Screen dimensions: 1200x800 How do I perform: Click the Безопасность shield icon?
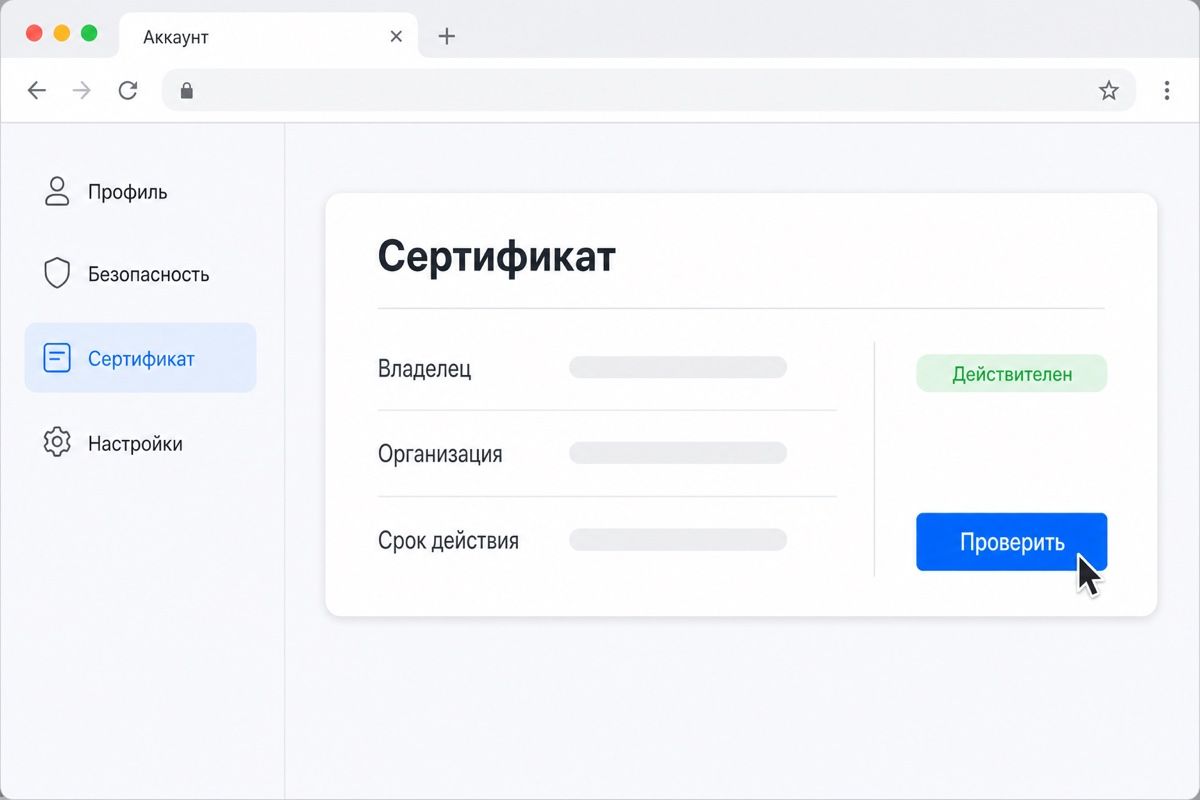pyautogui.click(x=57, y=274)
